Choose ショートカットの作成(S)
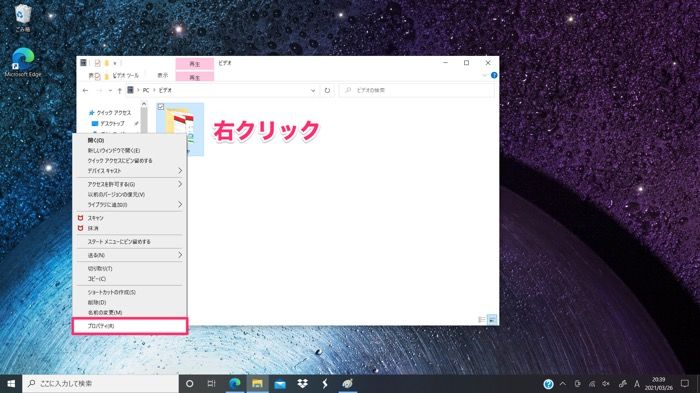This screenshot has width=700, height=393. 129,292
